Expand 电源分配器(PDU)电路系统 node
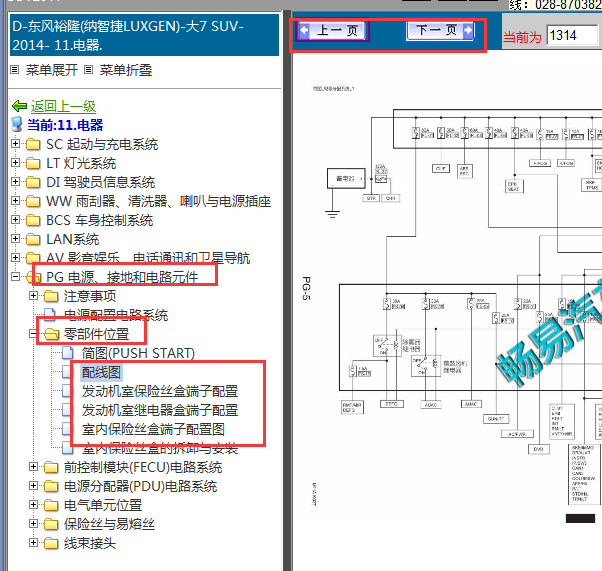Screen dimensions: 602x571 coord(33,486)
